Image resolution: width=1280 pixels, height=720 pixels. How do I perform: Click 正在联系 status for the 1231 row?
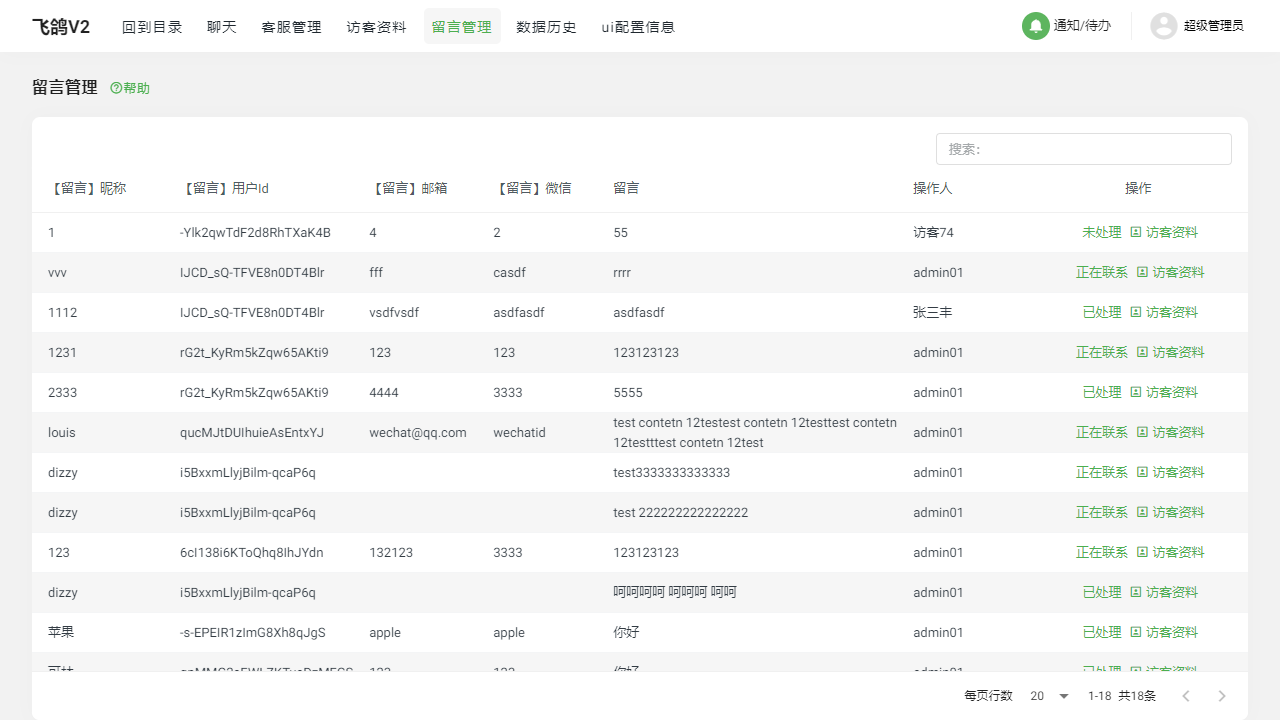1101,352
